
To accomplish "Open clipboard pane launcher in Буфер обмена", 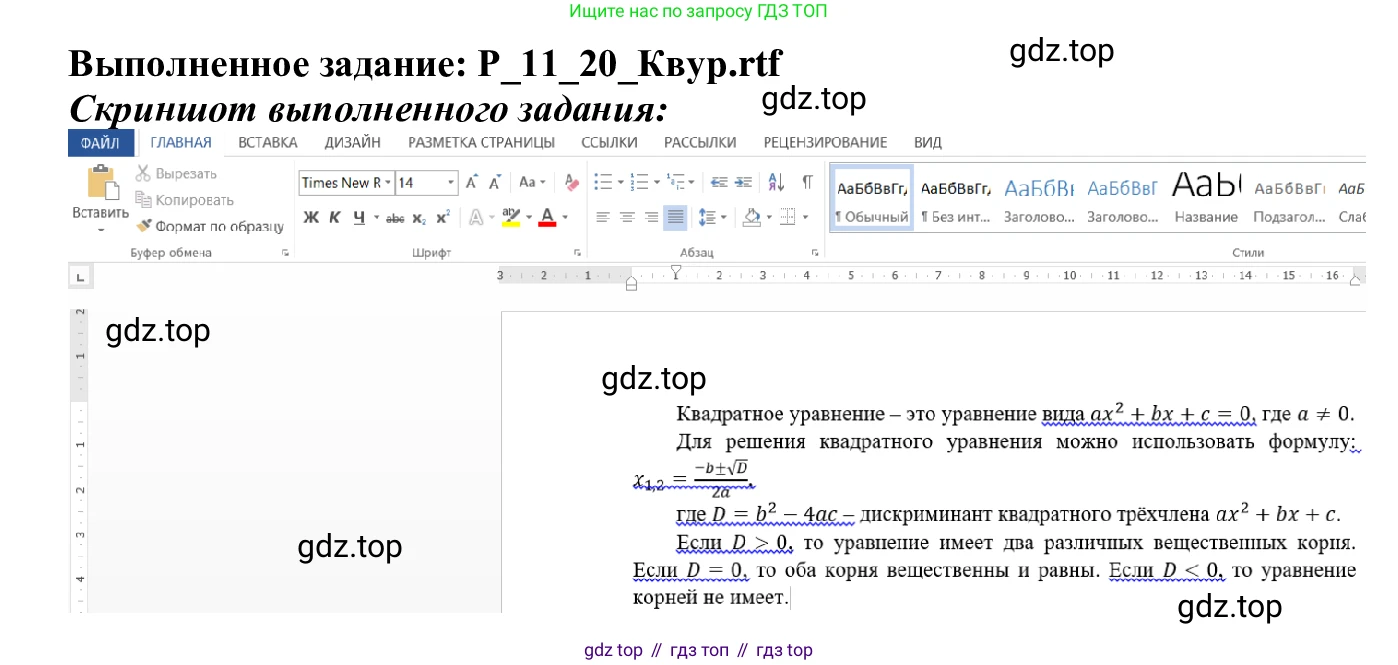I will coord(286,253).
